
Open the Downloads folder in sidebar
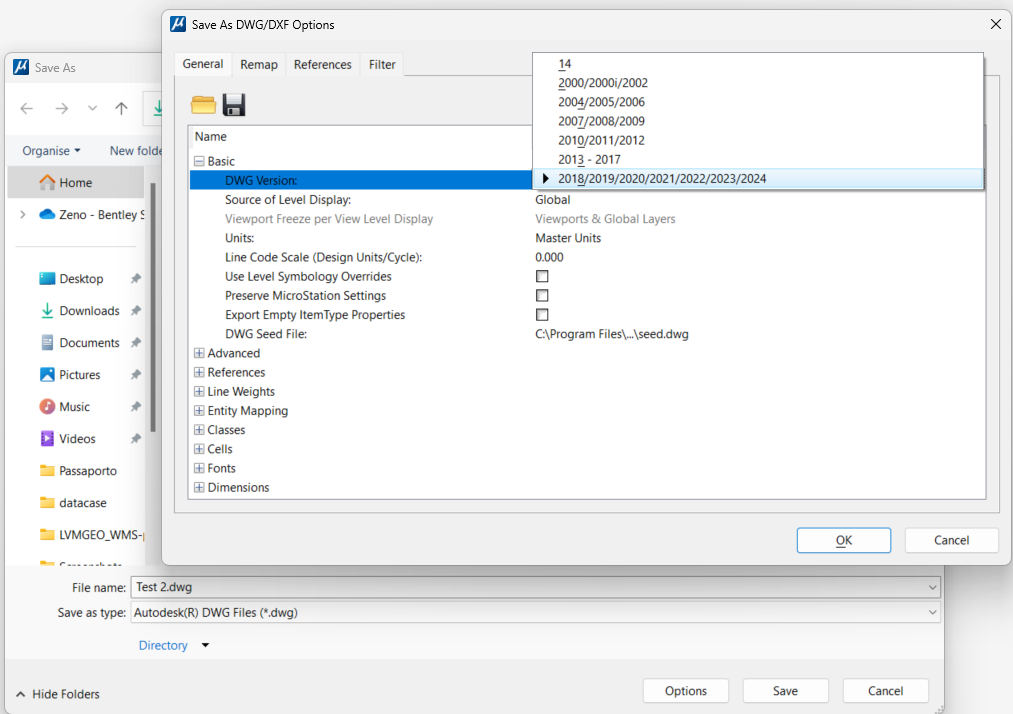point(88,311)
